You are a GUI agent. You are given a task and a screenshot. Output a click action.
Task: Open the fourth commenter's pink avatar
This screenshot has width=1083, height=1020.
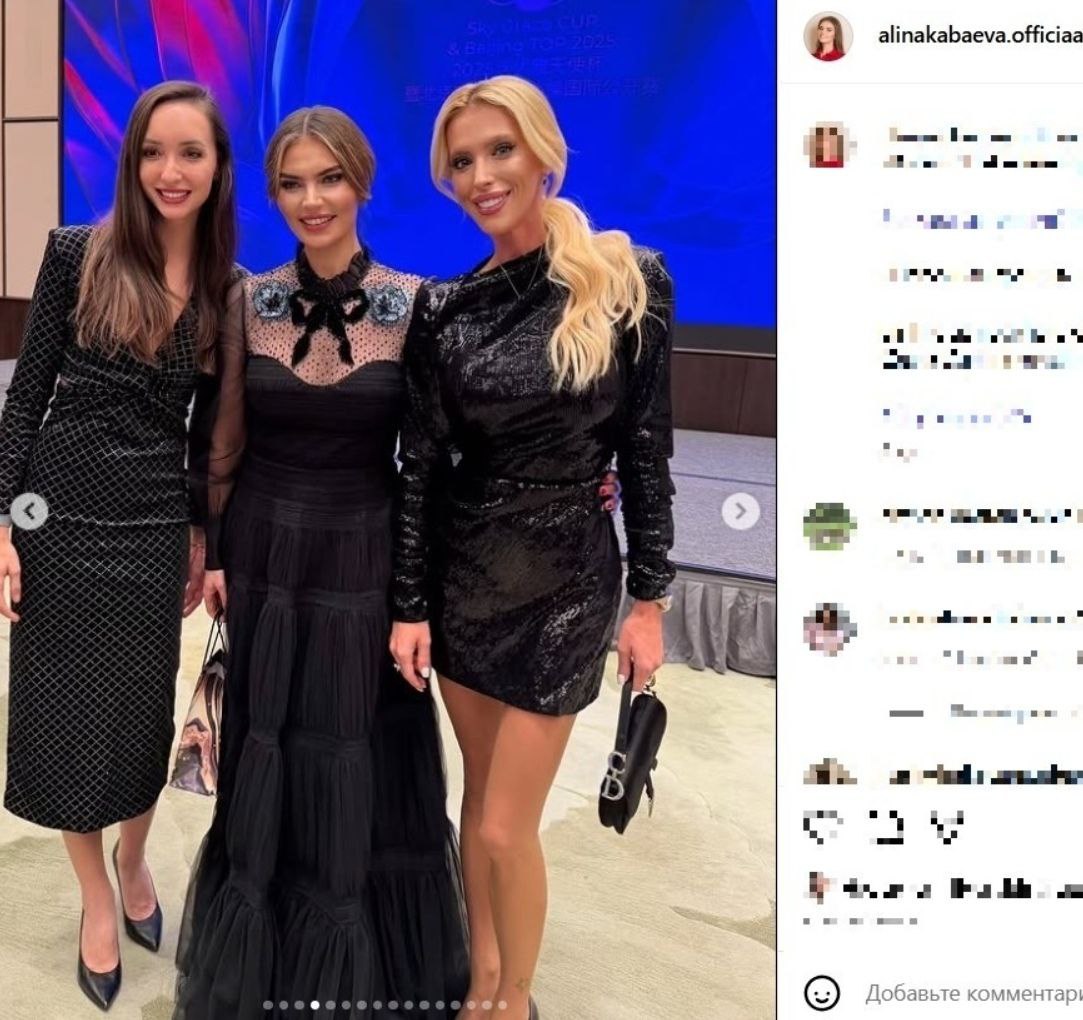[x=830, y=628]
